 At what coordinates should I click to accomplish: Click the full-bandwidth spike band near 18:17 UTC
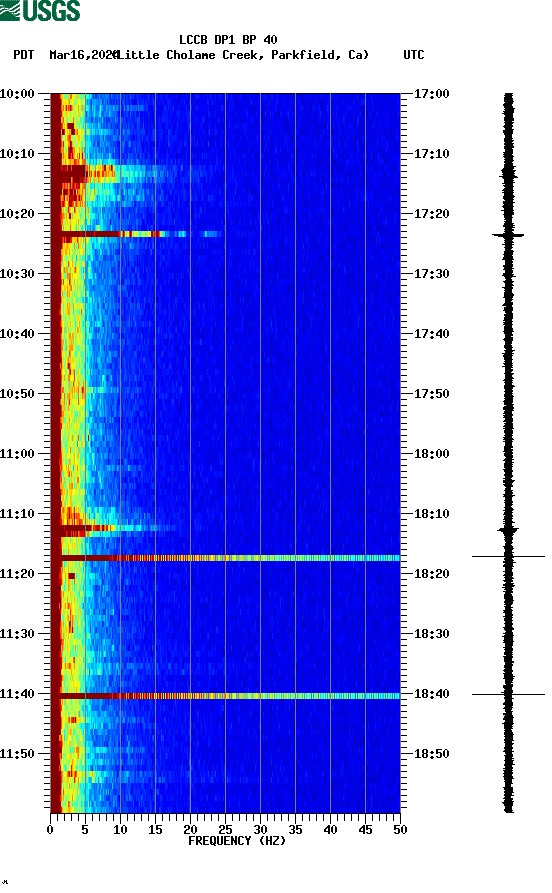tap(226, 558)
